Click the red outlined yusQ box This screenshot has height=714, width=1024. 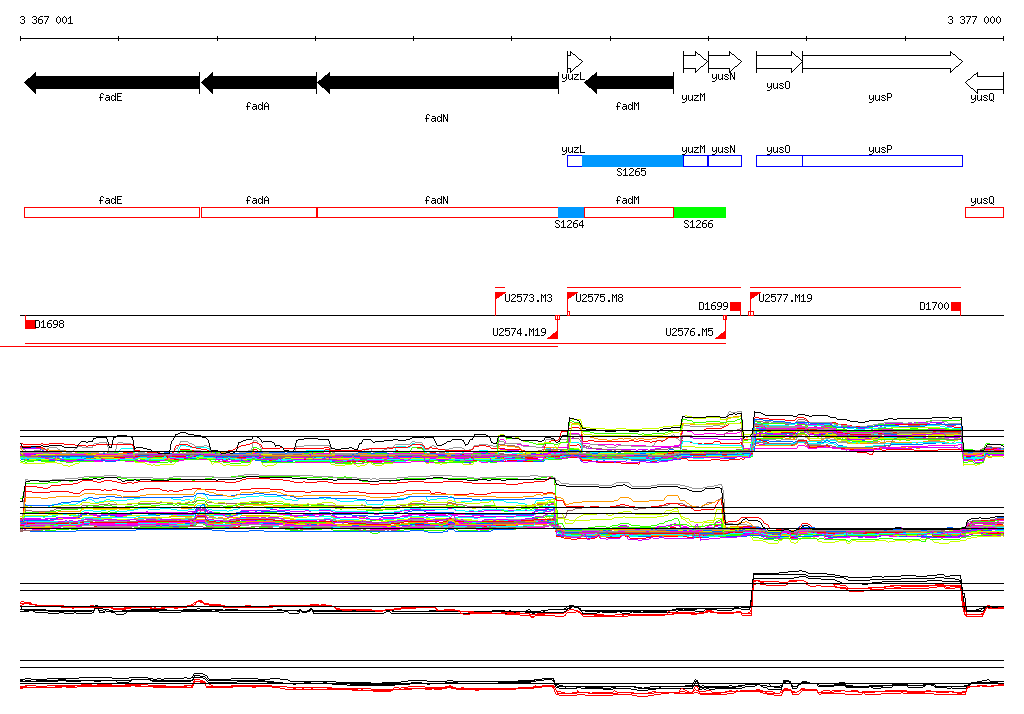pos(984,212)
